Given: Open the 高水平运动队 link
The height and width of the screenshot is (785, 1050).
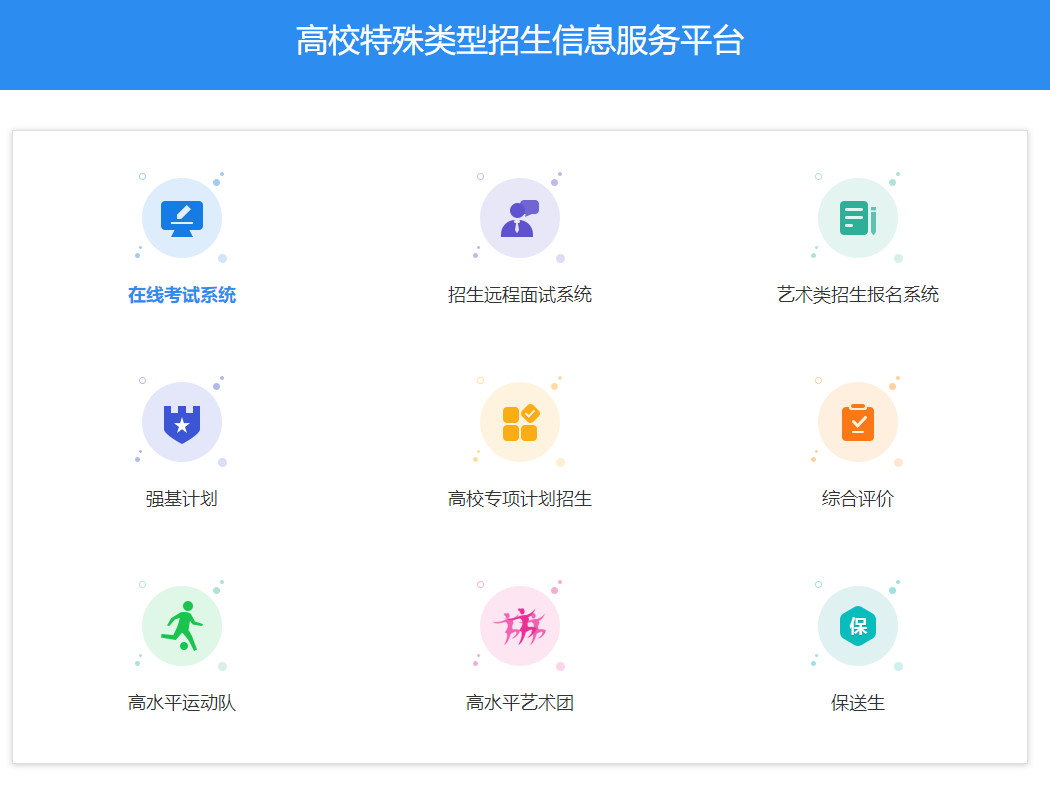Looking at the screenshot, I should click(x=181, y=703).
